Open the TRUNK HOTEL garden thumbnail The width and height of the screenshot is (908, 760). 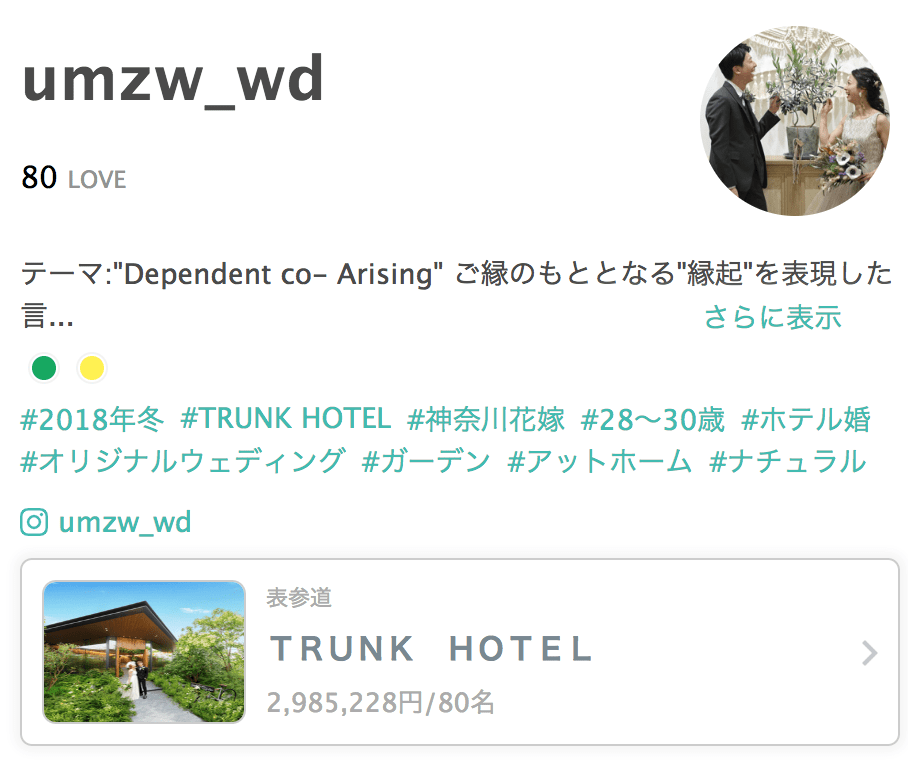pos(144,652)
